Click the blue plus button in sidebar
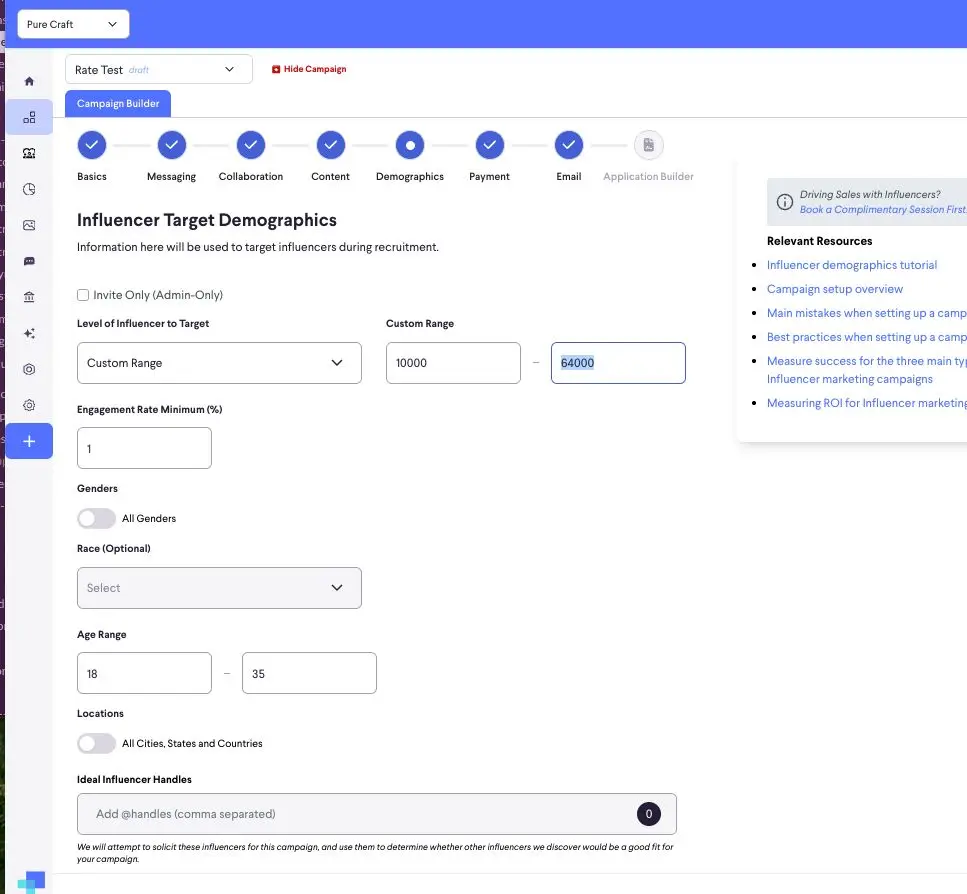967x894 pixels. point(29,441)
